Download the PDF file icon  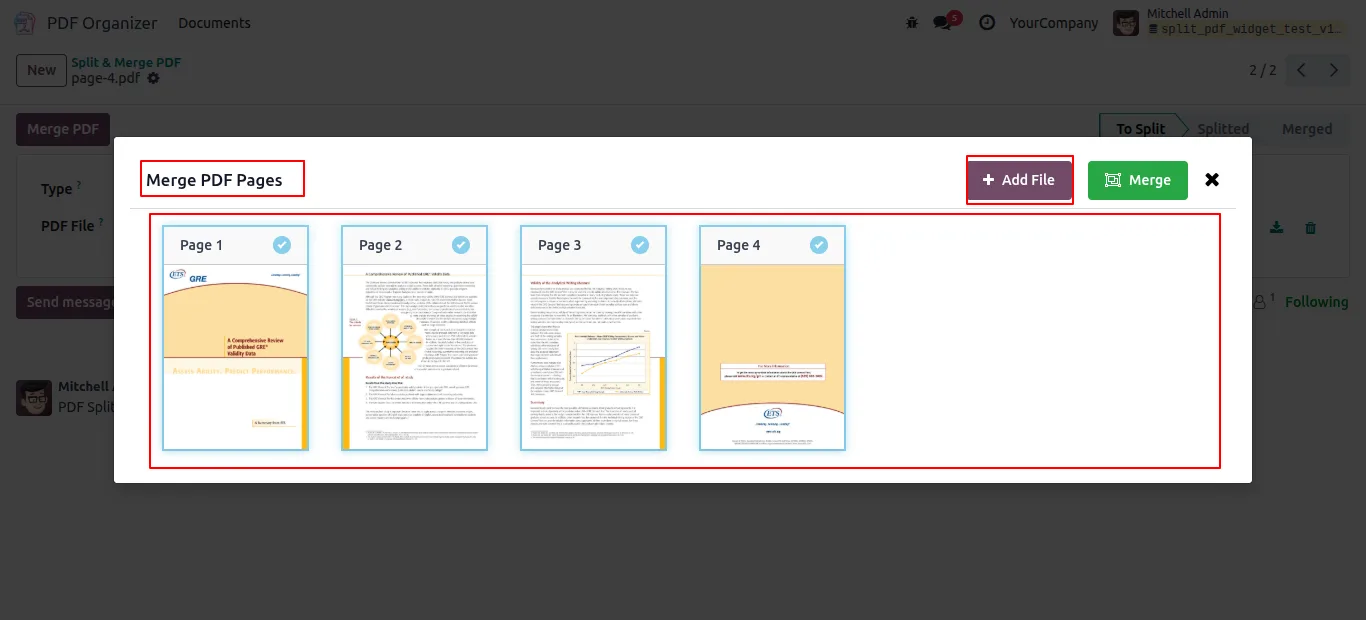pos(1276,228)
